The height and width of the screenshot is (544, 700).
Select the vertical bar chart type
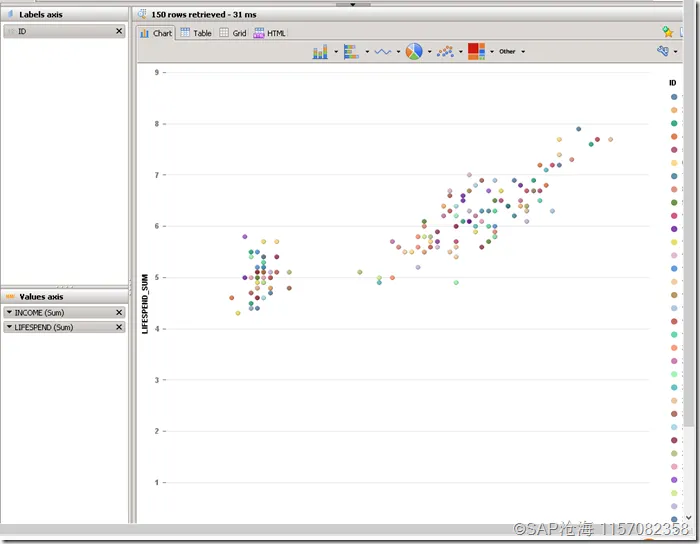320,51
